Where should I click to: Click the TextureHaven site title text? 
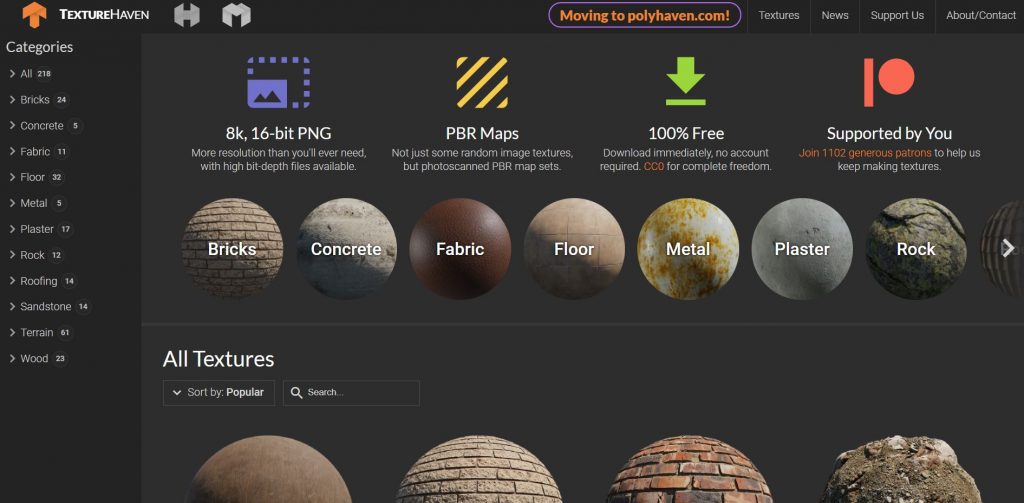(104, 14)
